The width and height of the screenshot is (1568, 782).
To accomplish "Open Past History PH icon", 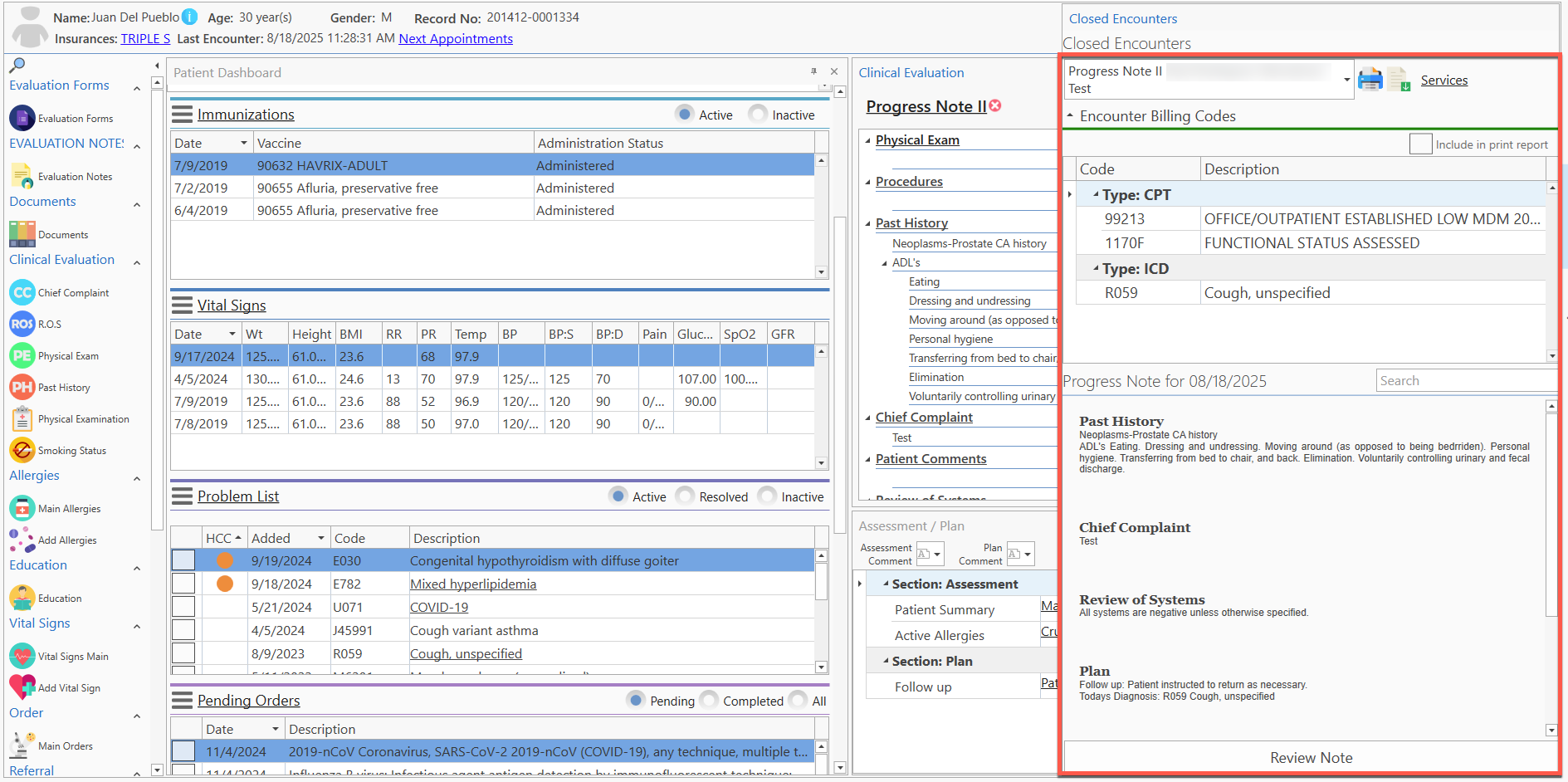I will click(x=22, y=387).
